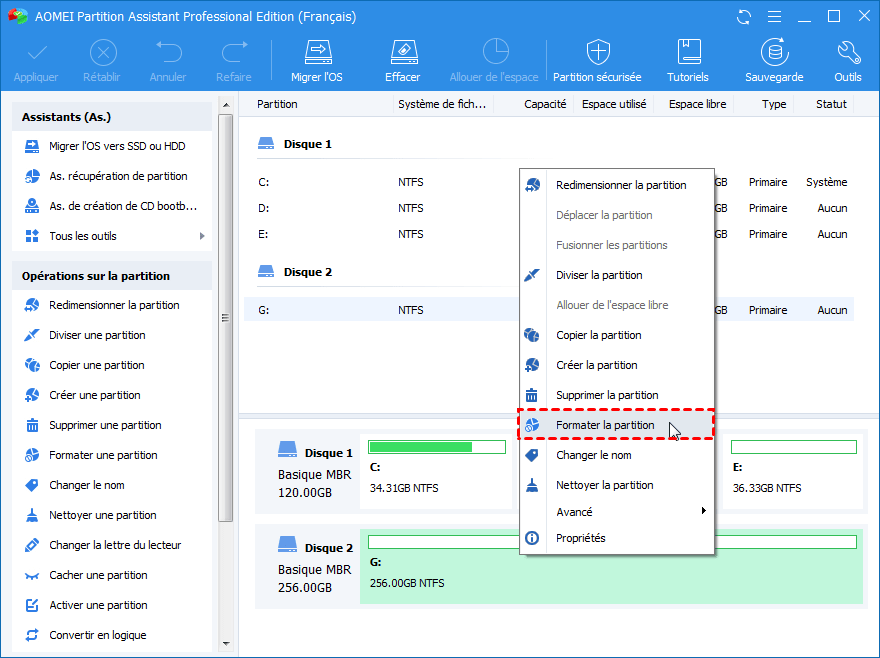
Task: Click the Rétablir toolbar icon
Action: pos(103,53)
